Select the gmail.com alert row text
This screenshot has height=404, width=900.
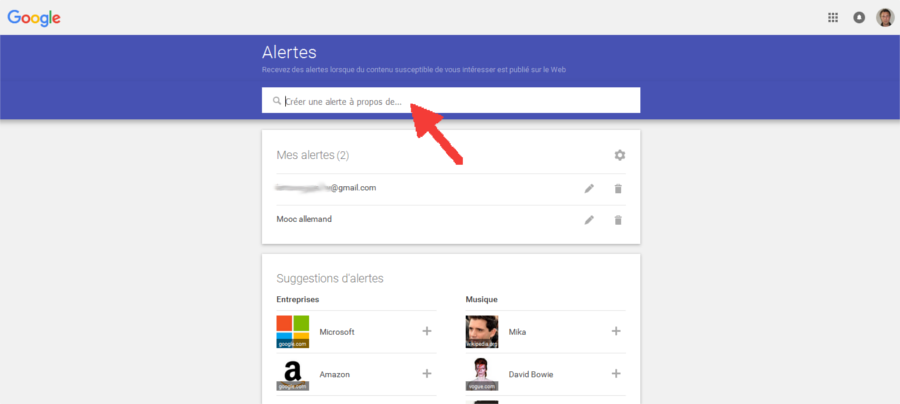[x=326, y=188]
